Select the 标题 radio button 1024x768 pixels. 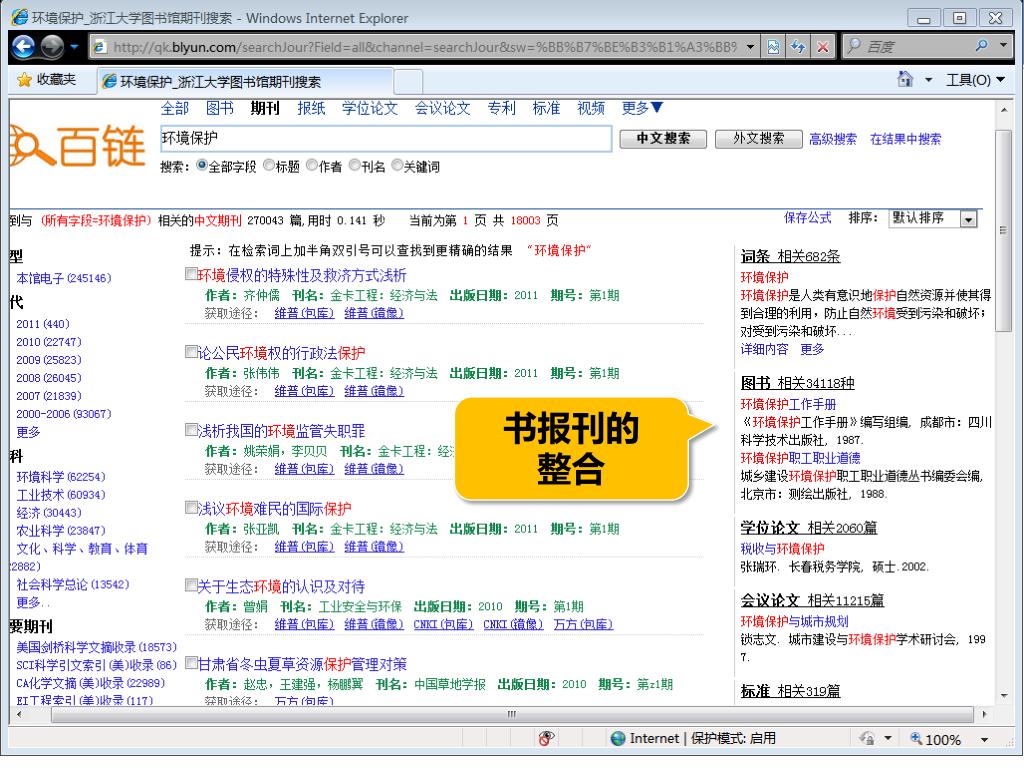coord(268,166)
